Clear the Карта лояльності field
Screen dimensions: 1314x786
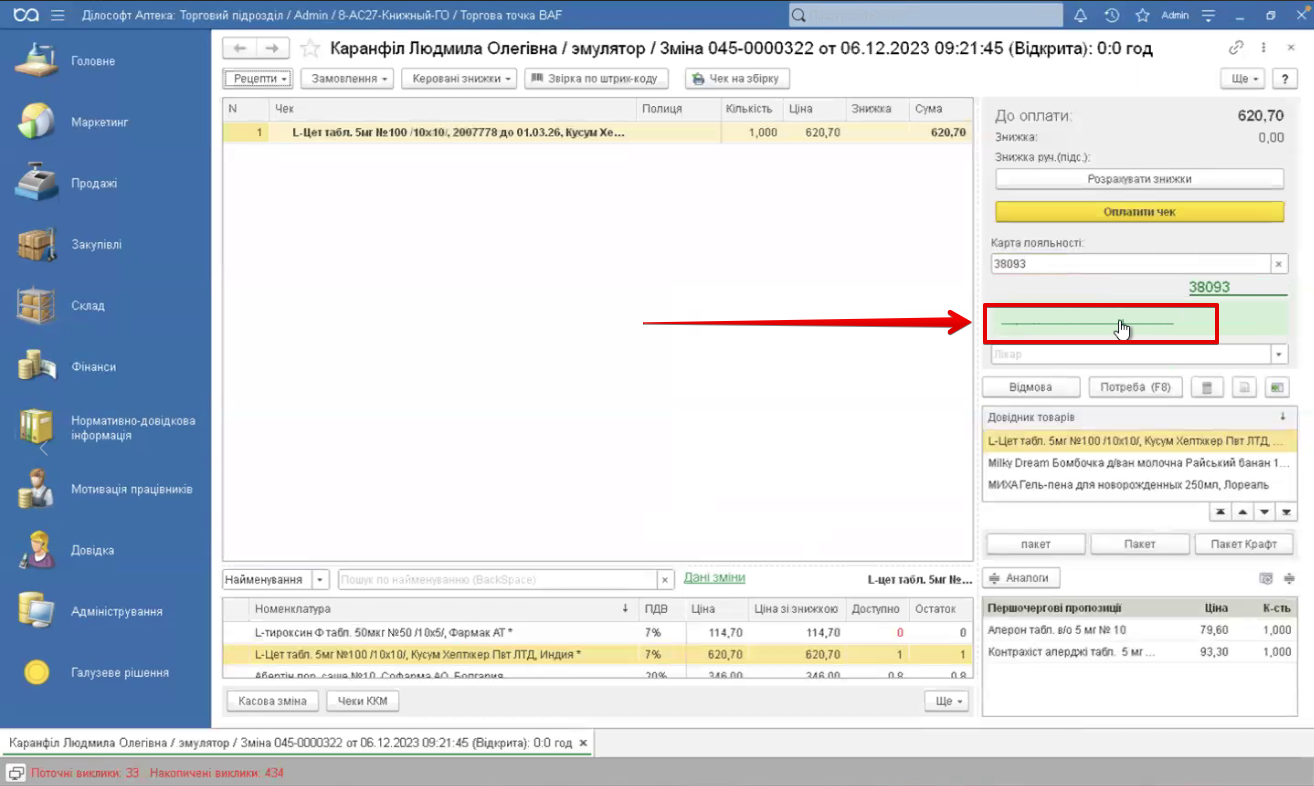tap(1278, 264)
